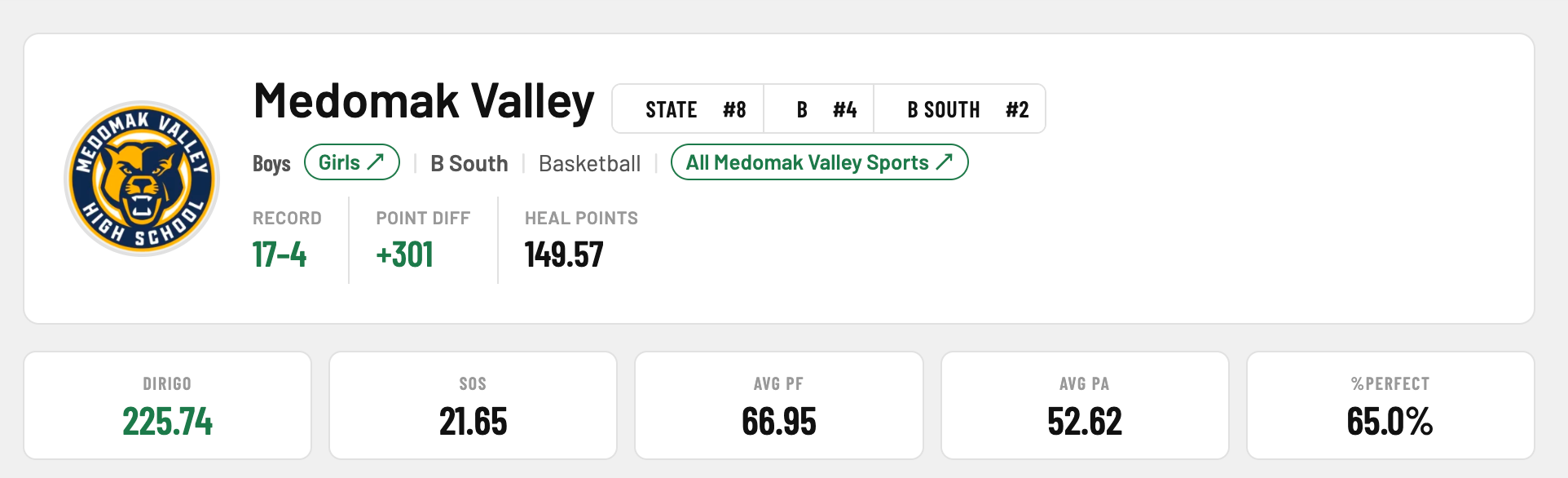Click the 149.57 Heal Points value
1568x478 pixels.
click(564, 254)
